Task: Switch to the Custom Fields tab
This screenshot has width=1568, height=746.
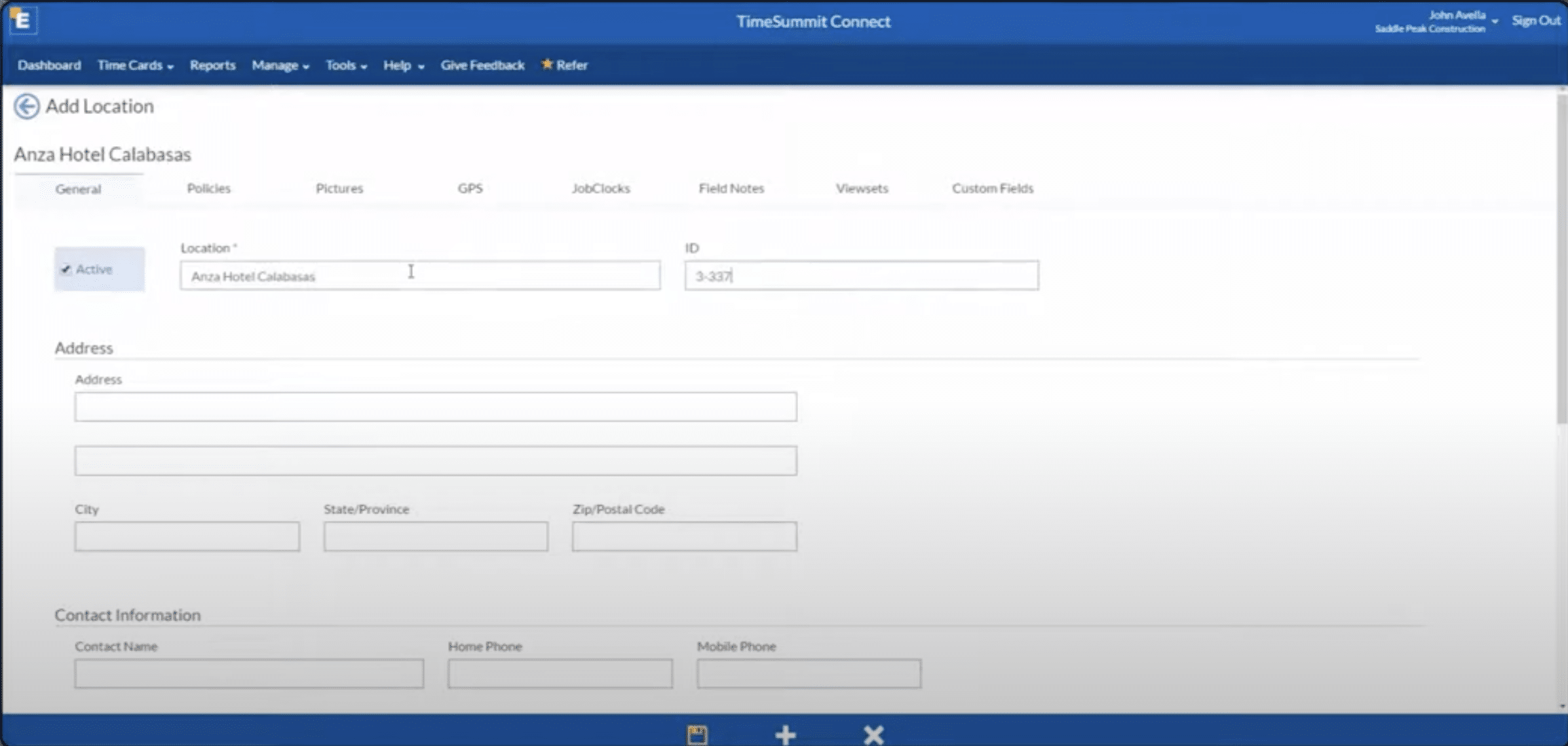Action: (993, 189)
